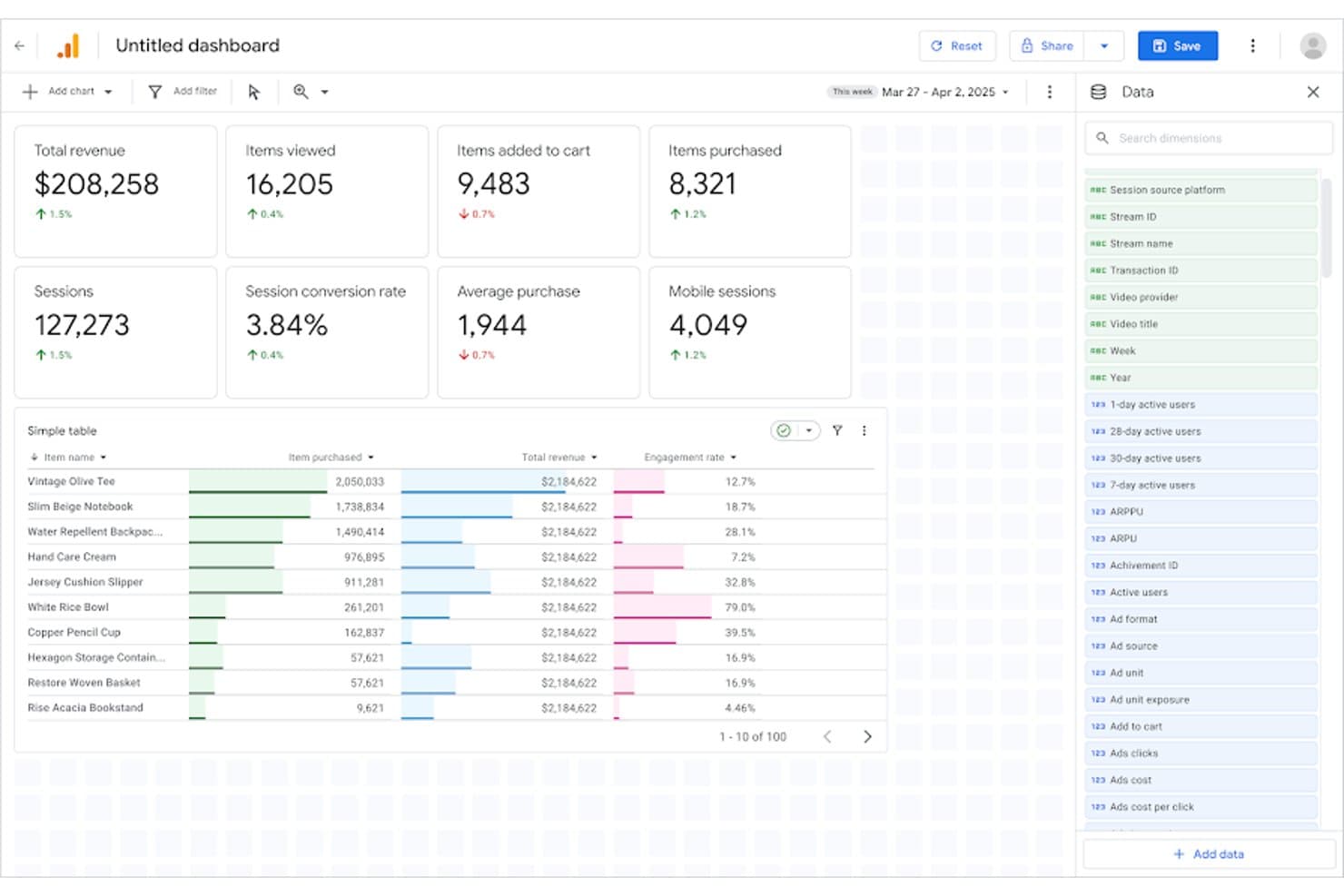1344x896 pixels.
Task: Select the Transaction ID dimension
Action: pyautogui.click(x=1201, y=271)
